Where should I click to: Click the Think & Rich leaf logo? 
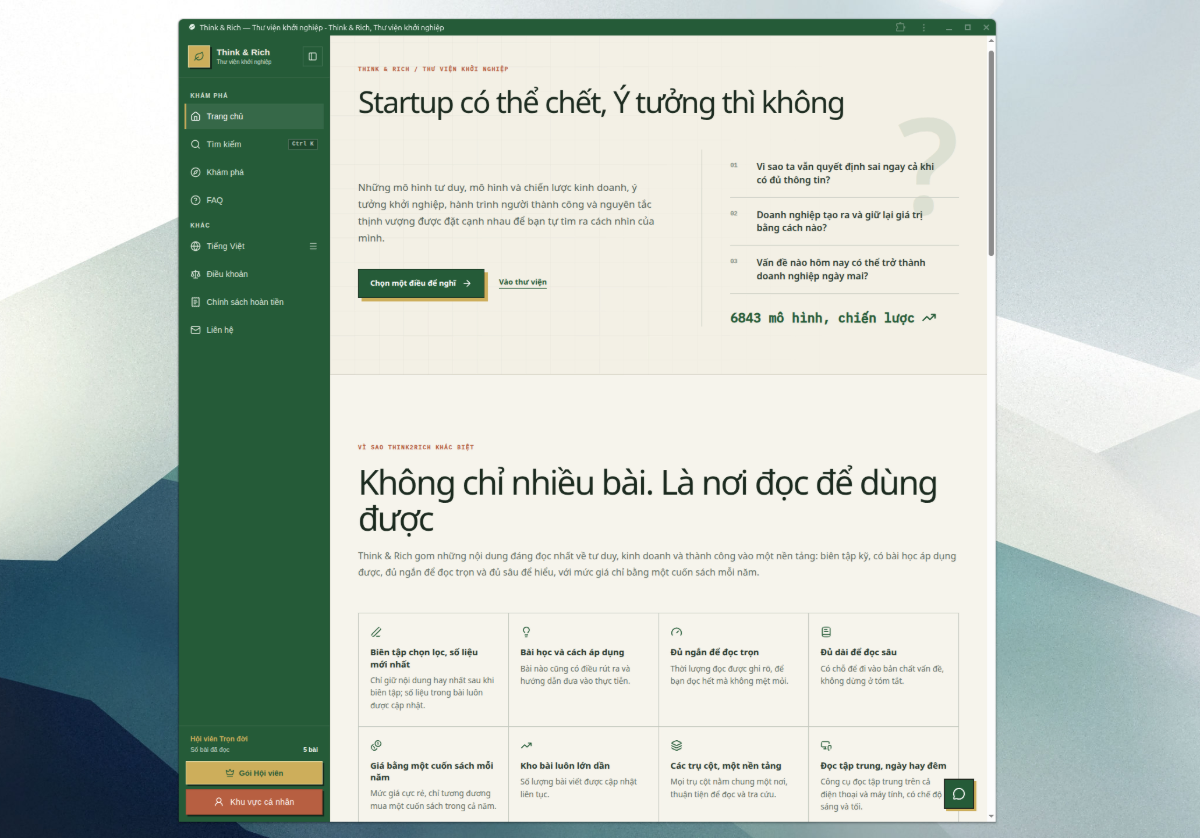[199, 56]
